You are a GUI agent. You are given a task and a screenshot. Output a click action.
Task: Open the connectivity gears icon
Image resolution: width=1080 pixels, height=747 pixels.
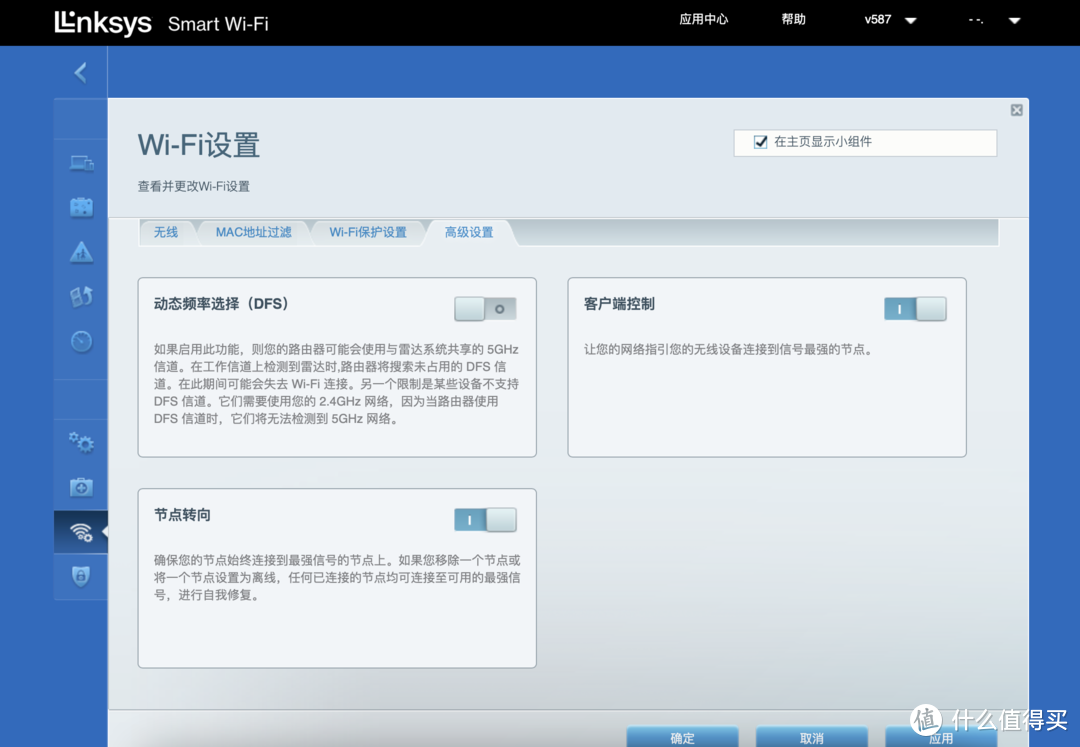81,442
